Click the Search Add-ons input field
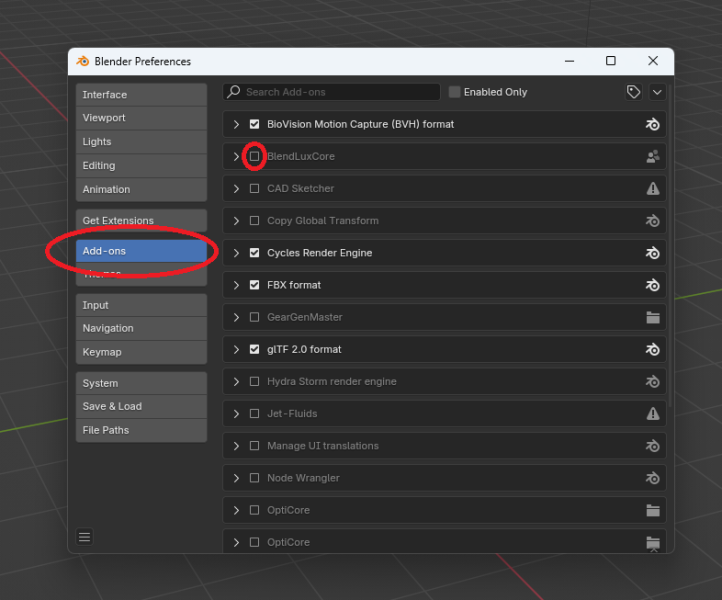This screenshot has height=600, width=722. [x=332, y=92]
